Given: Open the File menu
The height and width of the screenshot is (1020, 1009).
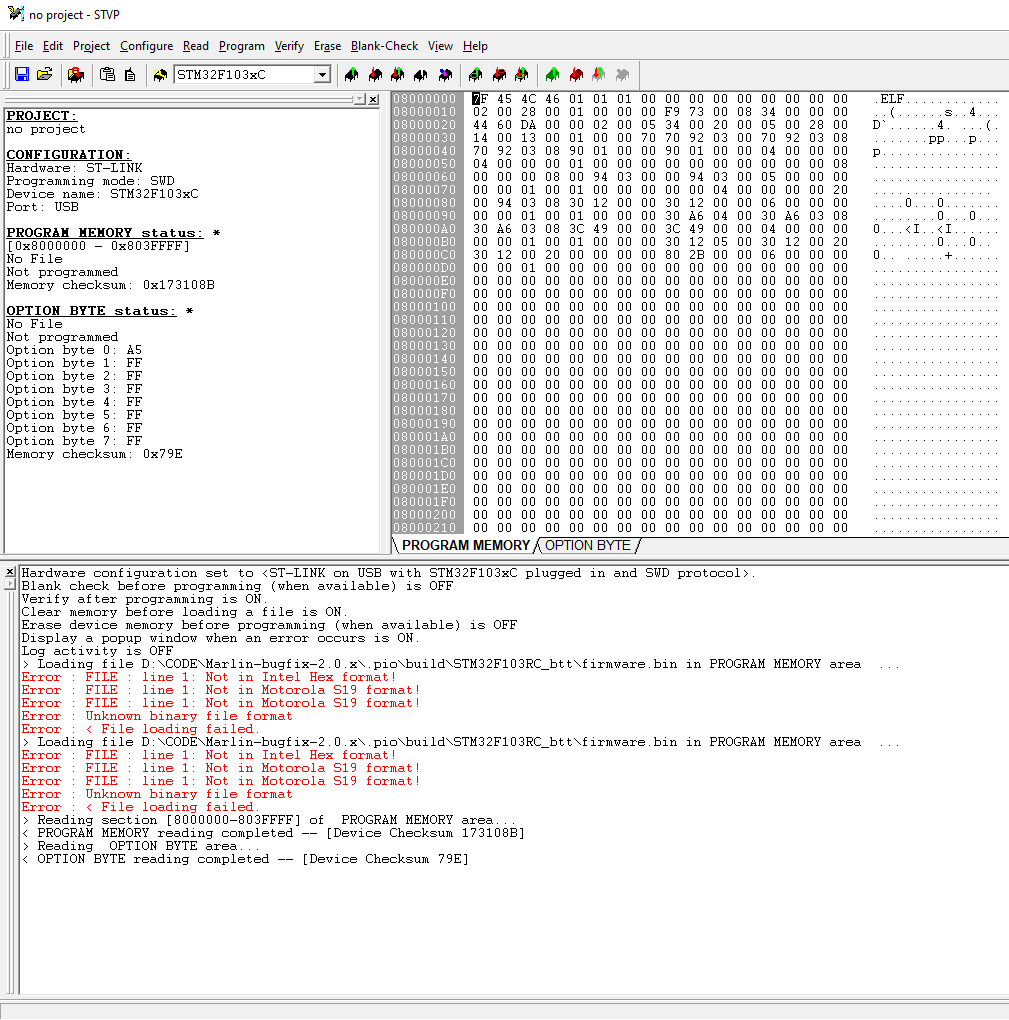Looking at the screenshot, I should [x=24, y=46].
